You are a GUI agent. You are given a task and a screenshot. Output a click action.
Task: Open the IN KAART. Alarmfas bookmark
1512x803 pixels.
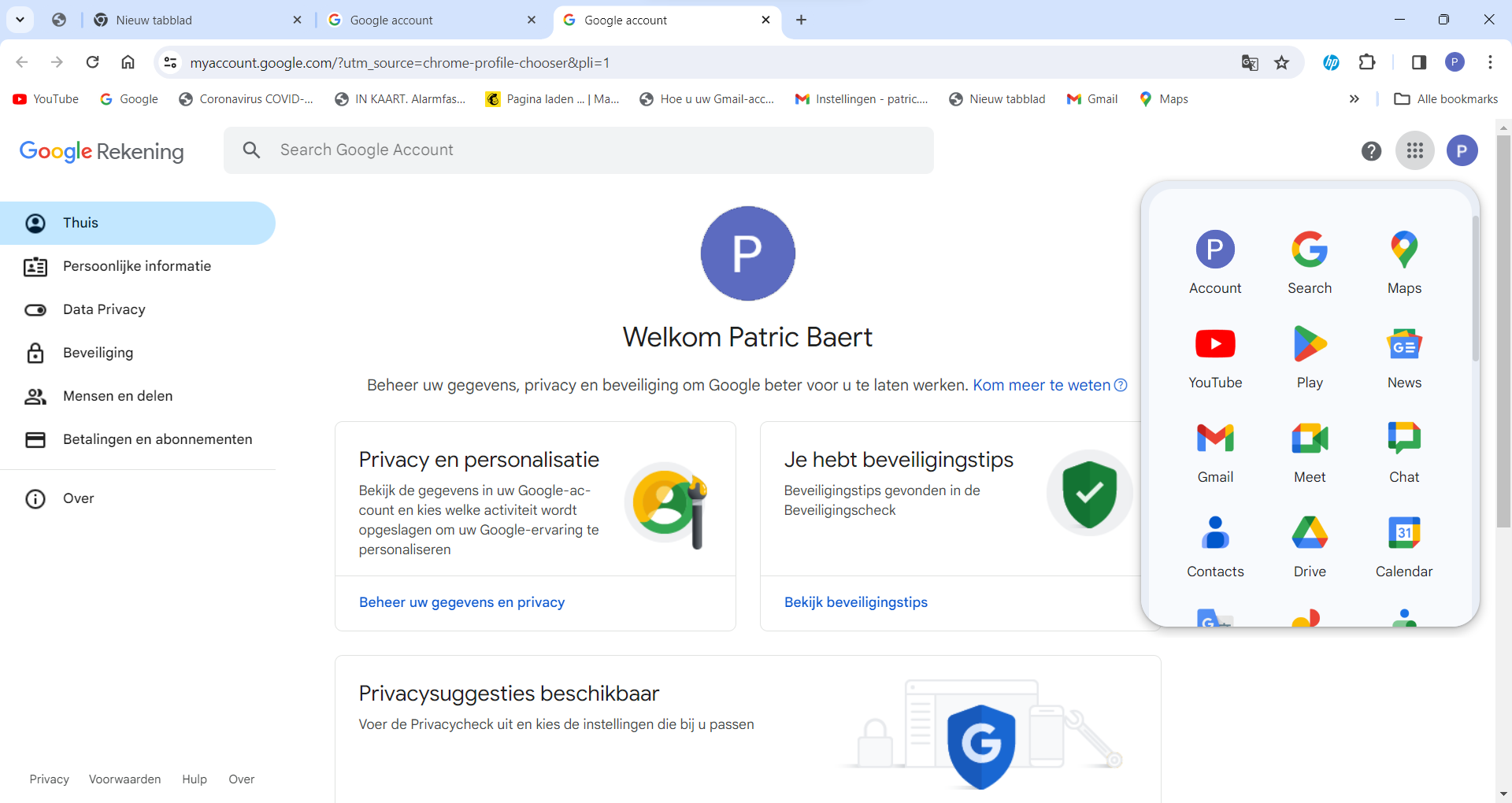tap(401, 99)
